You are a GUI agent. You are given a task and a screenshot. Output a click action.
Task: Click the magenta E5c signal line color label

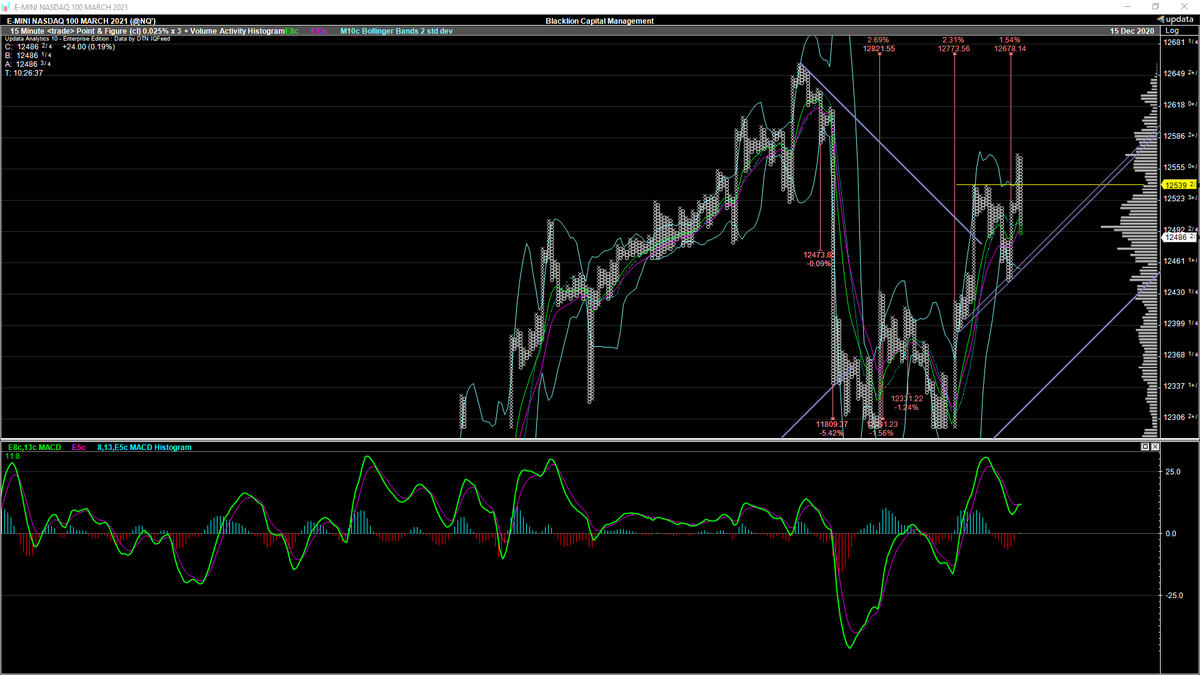tap(78, 447)
